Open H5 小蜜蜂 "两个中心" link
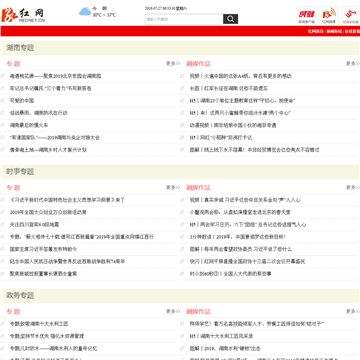The image size is (360, 360). [x=240, y=113]
